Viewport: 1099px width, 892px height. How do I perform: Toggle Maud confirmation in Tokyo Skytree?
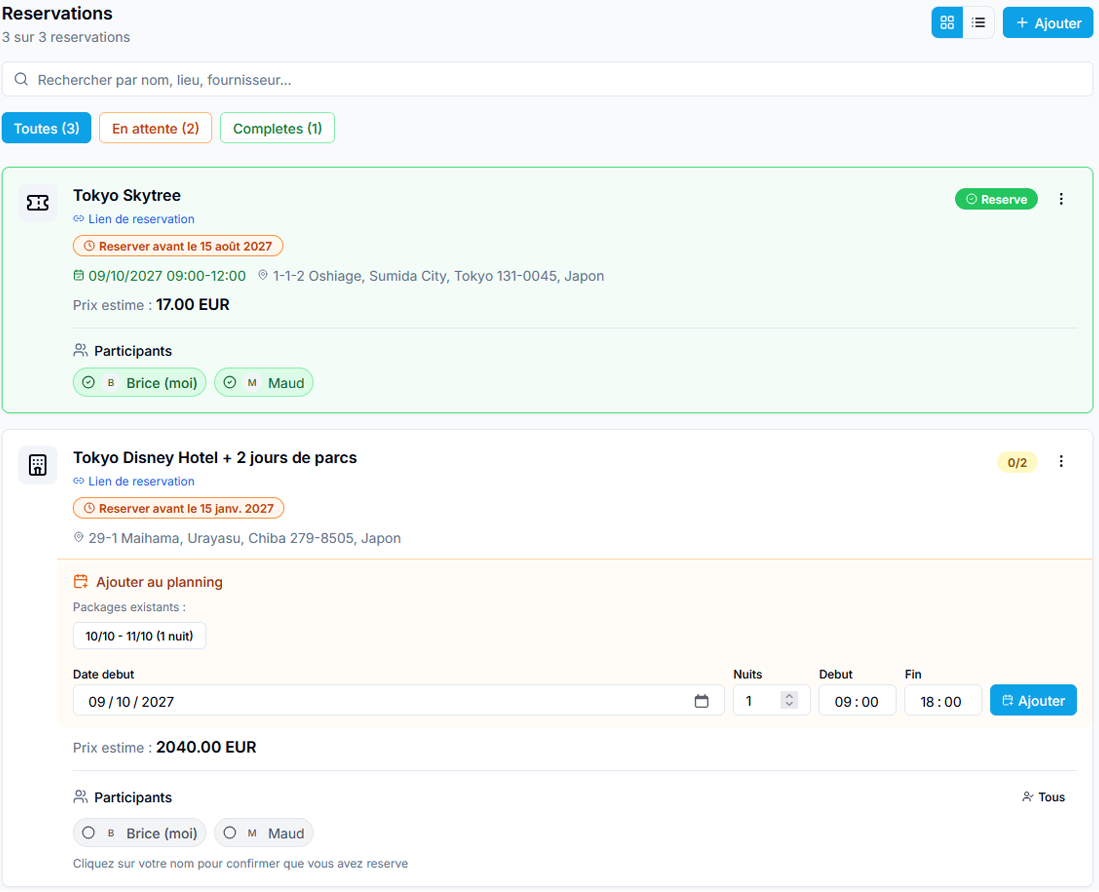(x=264, y=383)
